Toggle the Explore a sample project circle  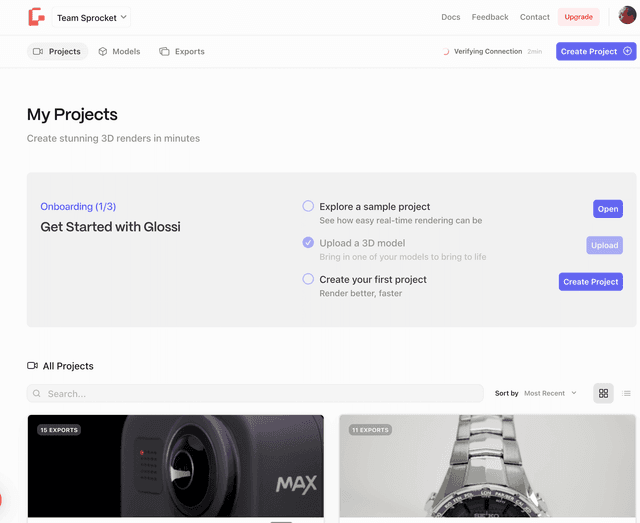coord(308,206)
